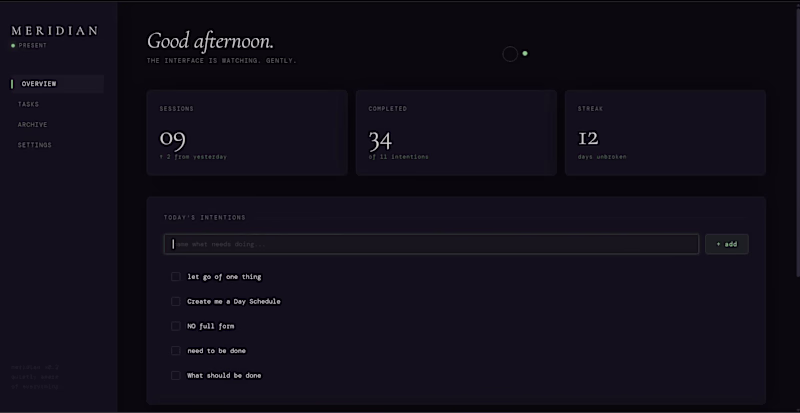Click the green PRESENT status indicator
This screenshot has height=413, width=800.
click(x=29, y=45)
